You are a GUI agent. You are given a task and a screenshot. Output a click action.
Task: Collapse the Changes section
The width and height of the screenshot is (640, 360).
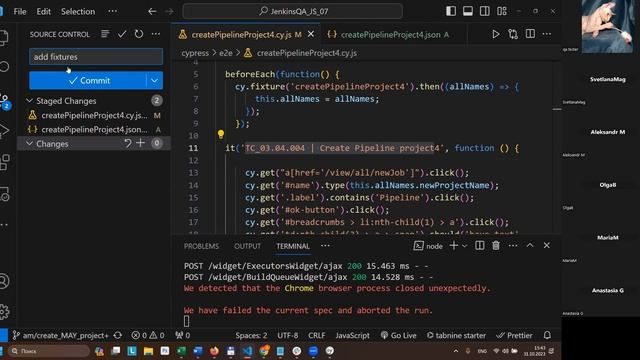(29, 144)
